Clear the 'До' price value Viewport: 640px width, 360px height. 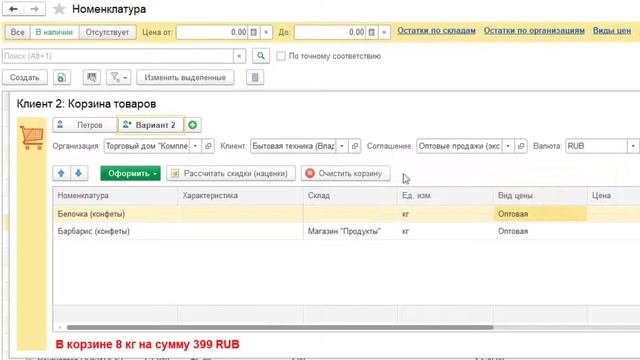384,32
